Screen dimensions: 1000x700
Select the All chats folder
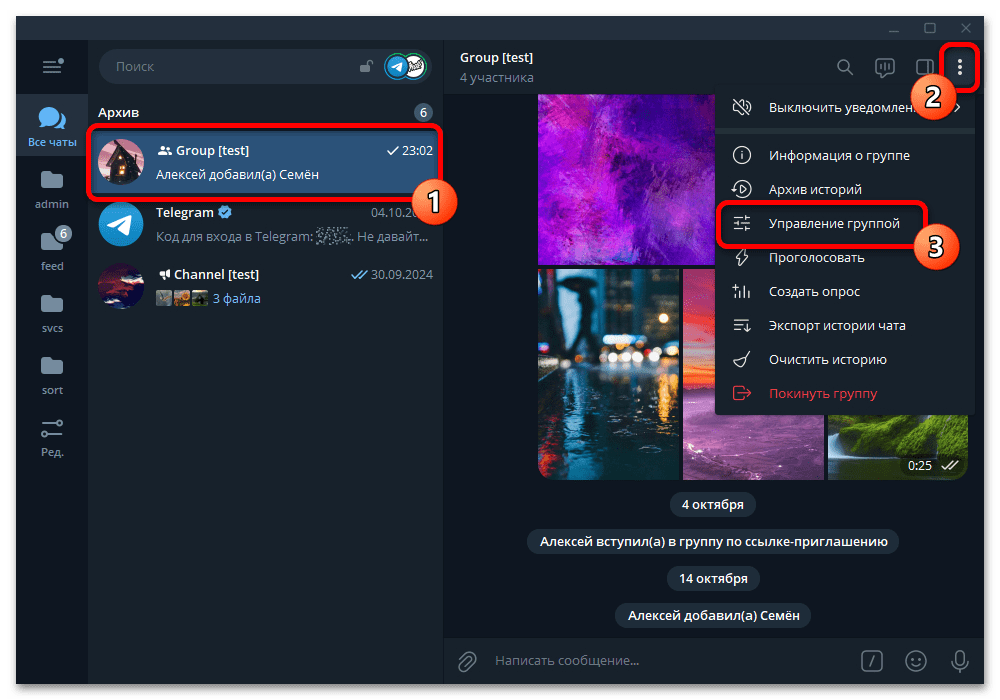click(x=52, y=126)
